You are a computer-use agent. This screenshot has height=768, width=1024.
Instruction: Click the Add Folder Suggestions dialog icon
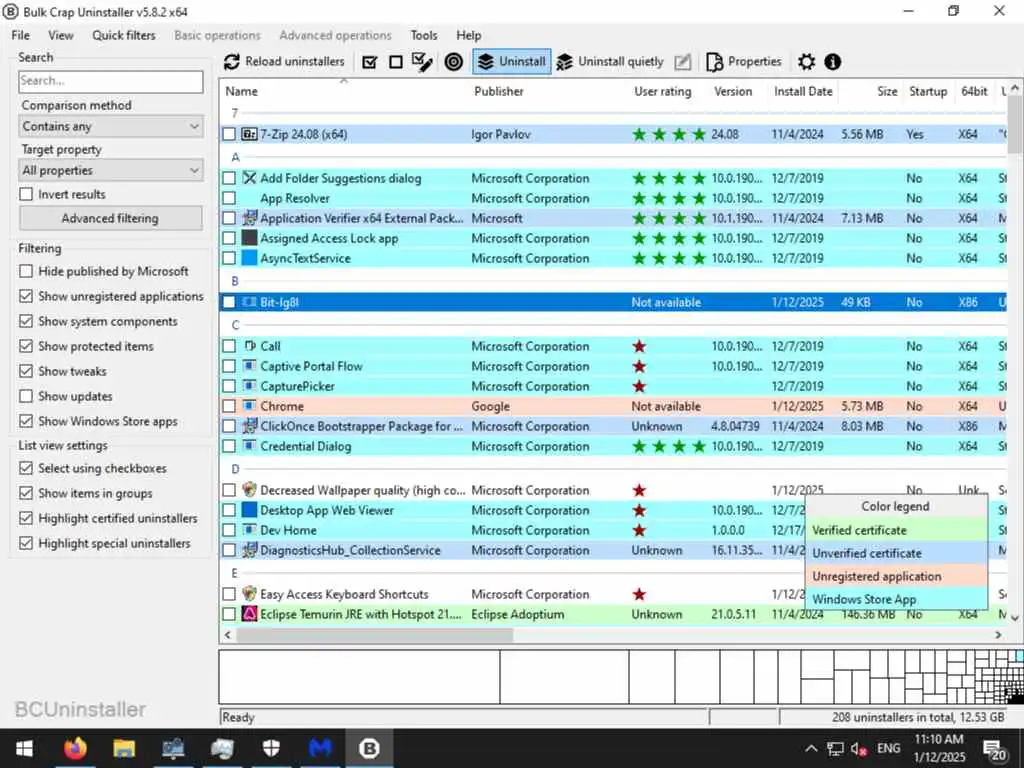[249, 178]
